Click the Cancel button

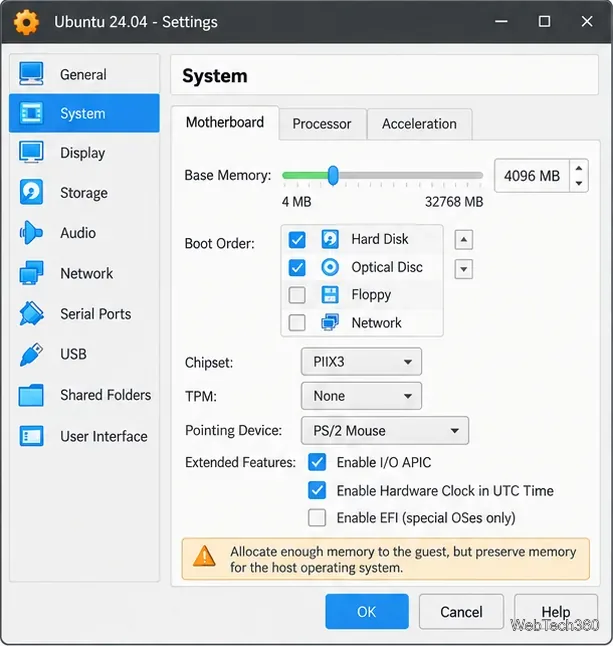tap(461, 612)
